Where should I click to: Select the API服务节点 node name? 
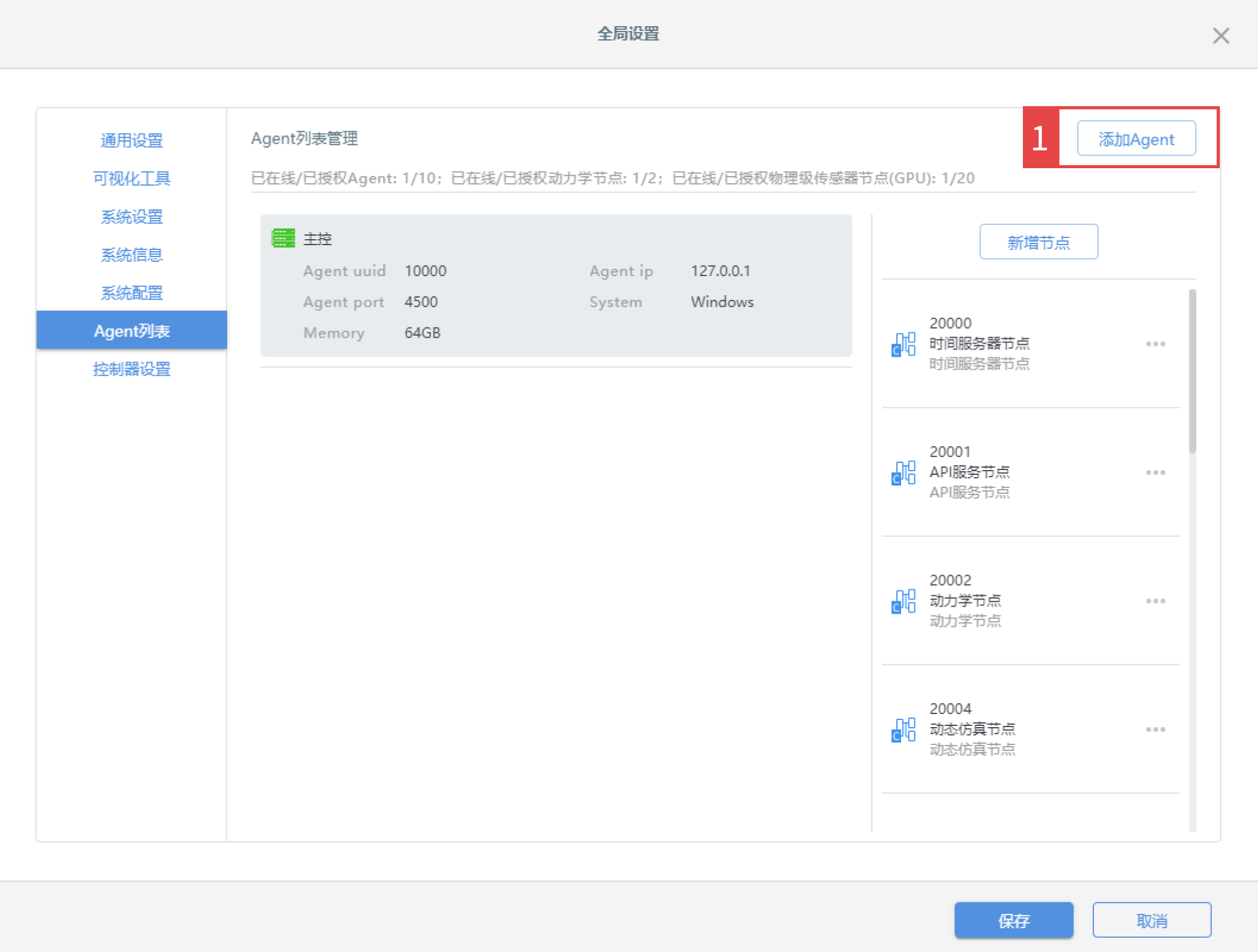pyautogui.click(x=970, y=472)
